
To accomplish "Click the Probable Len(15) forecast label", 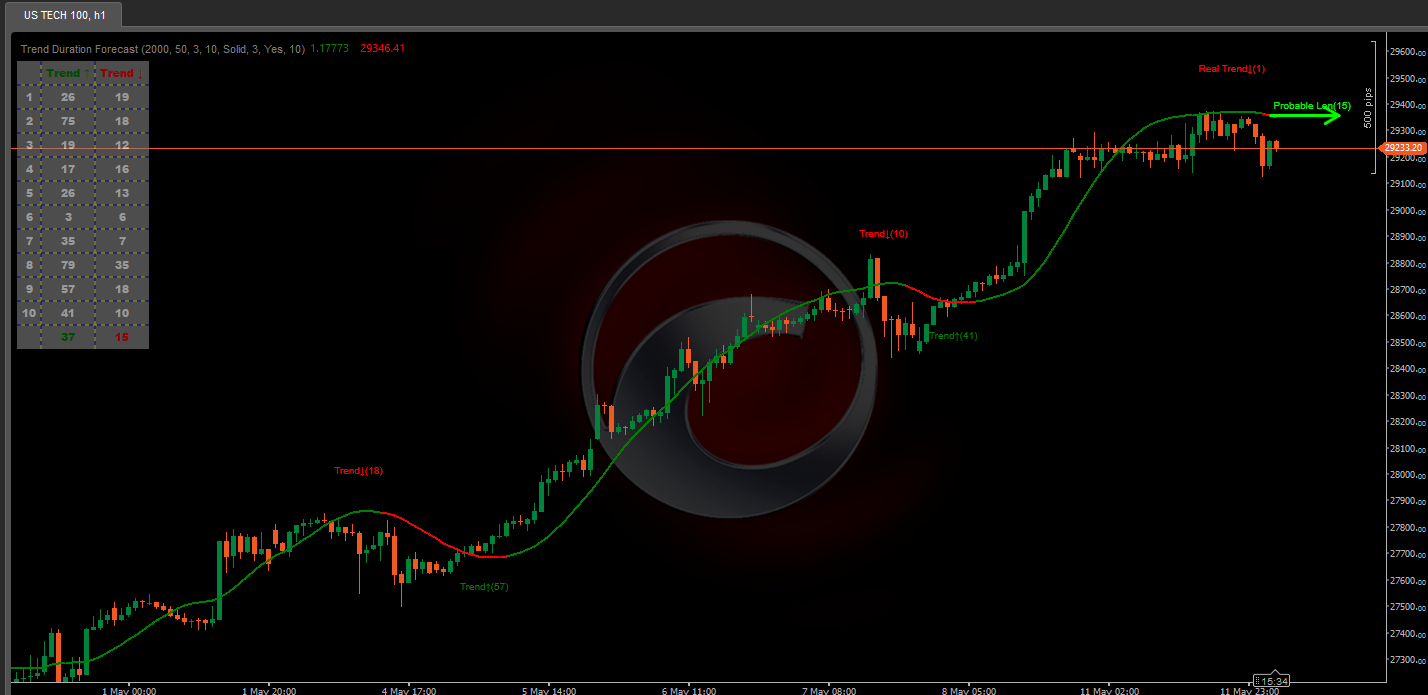I will click(1312, 105).
